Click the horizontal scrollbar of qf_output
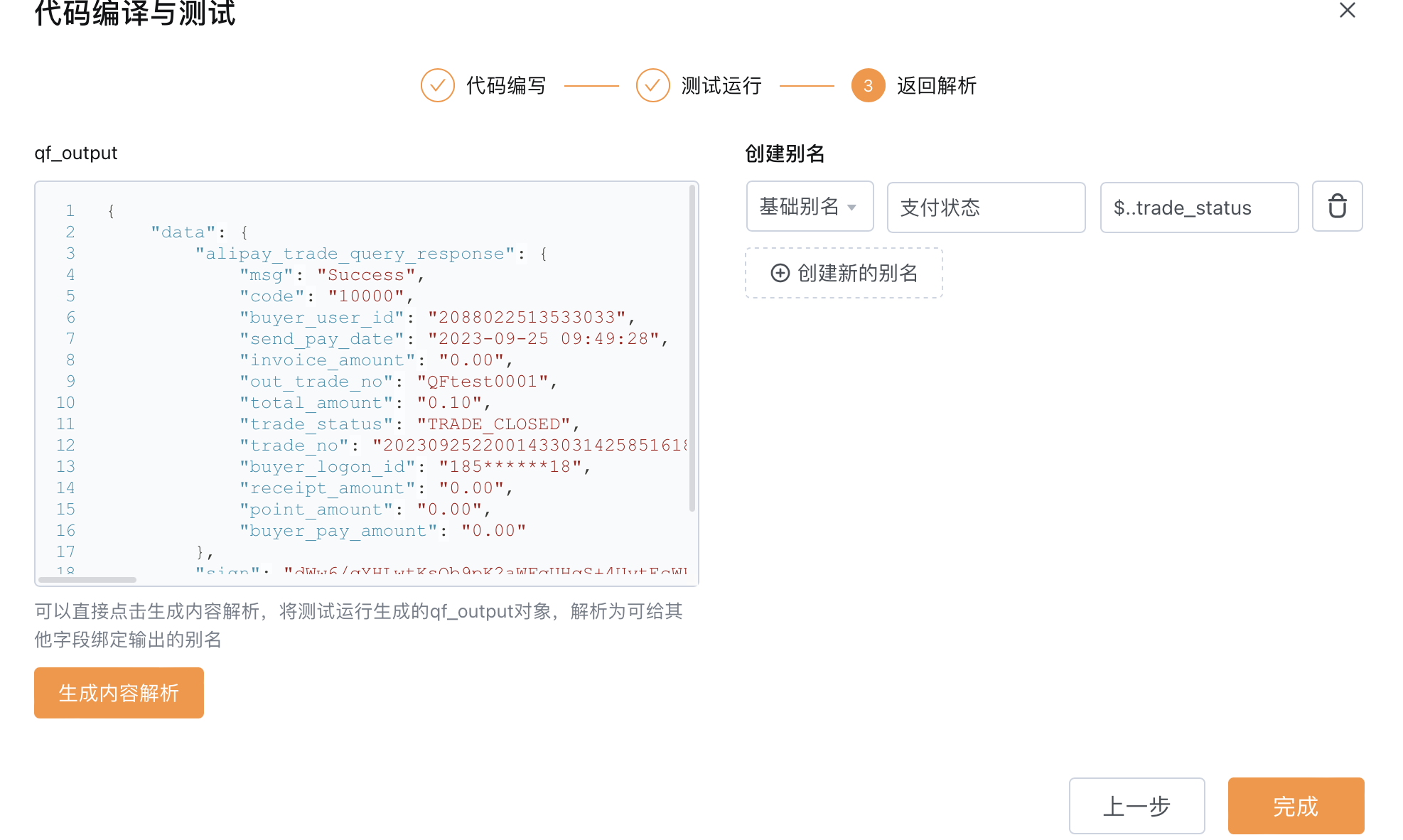The width and height of the screenshot is (1403, 840). pos(87,580)
